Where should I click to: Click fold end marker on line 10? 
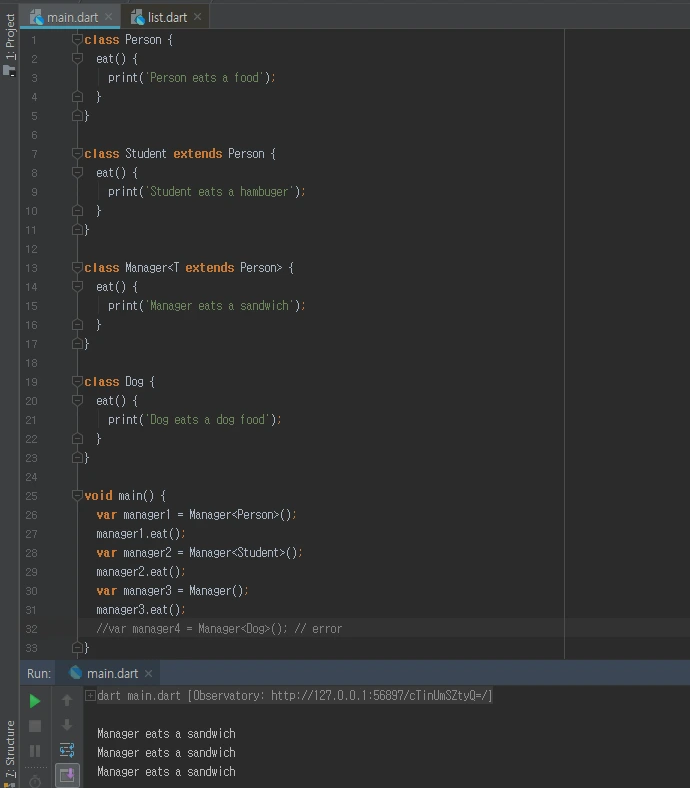pyautogui.click(x=77, y=211)
